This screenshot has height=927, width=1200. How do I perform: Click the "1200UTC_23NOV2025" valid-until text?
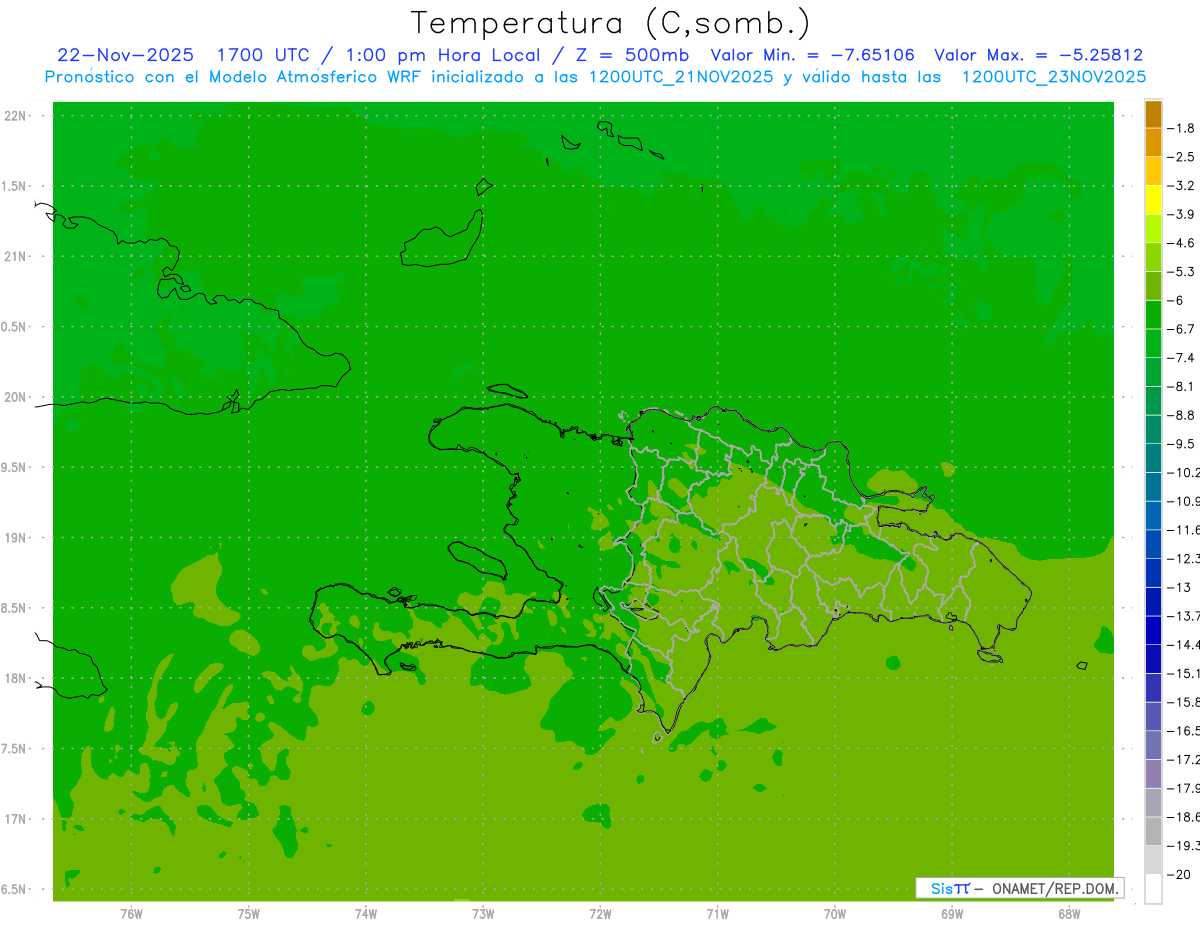pos(1054,76)
